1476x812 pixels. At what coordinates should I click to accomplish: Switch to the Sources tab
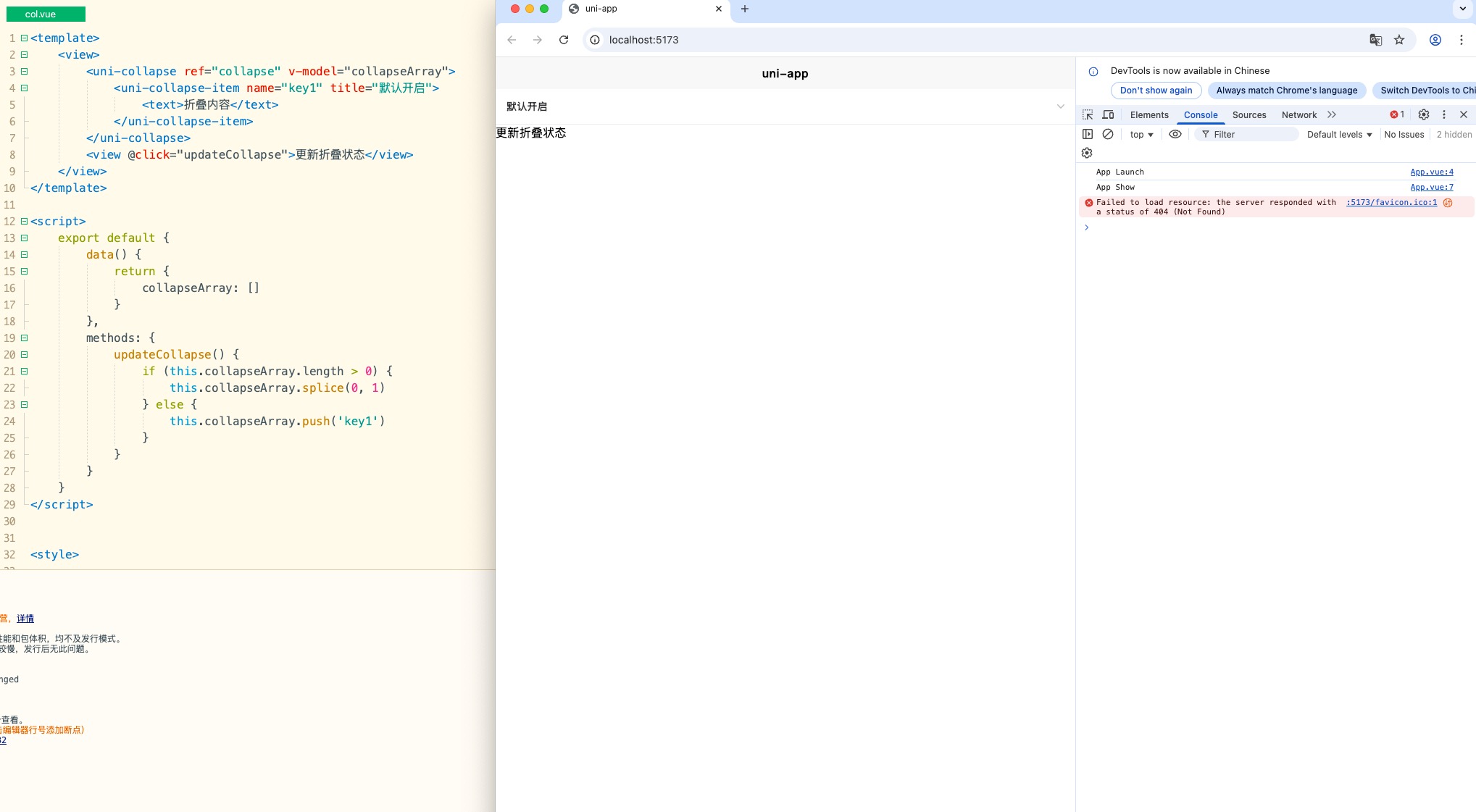pos(1248,115)
